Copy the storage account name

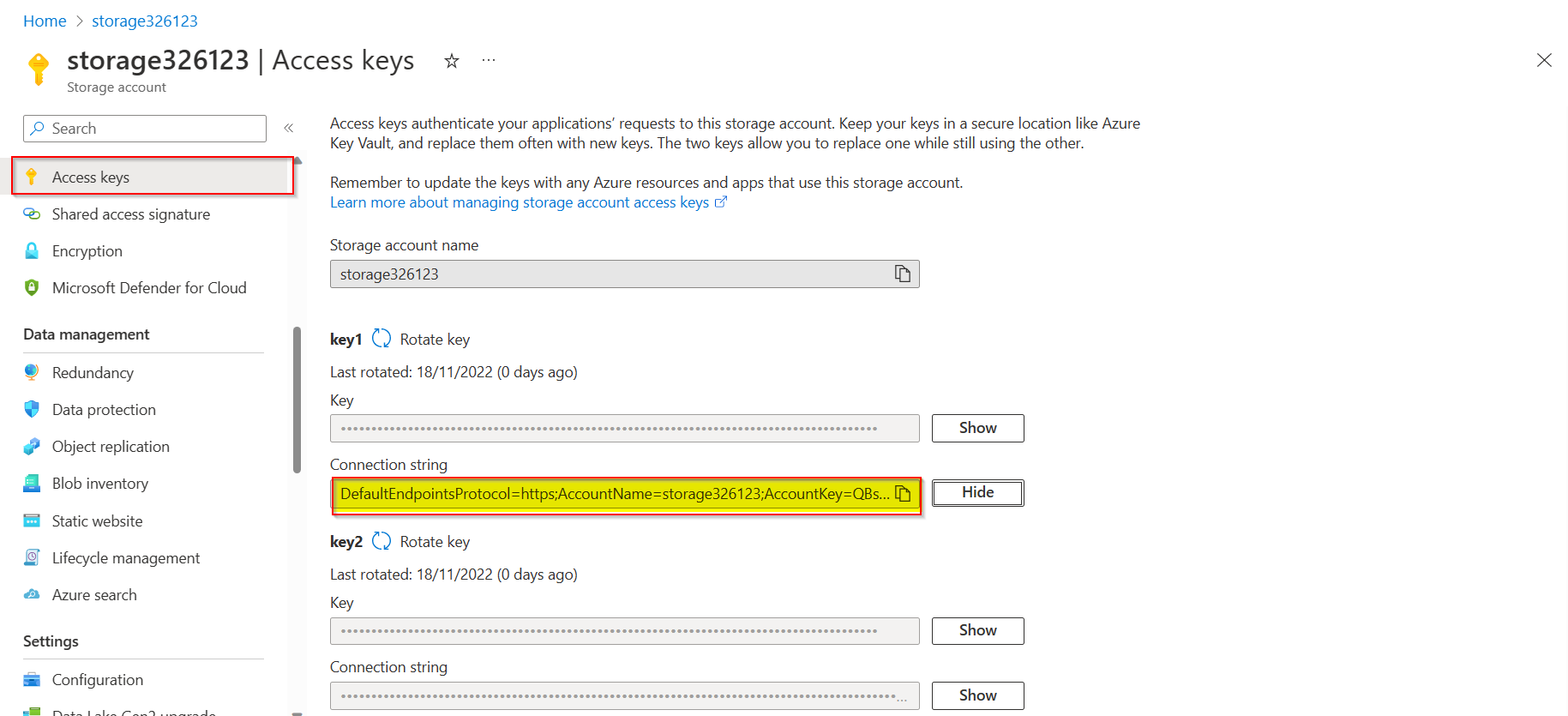[x=903, y=274]
